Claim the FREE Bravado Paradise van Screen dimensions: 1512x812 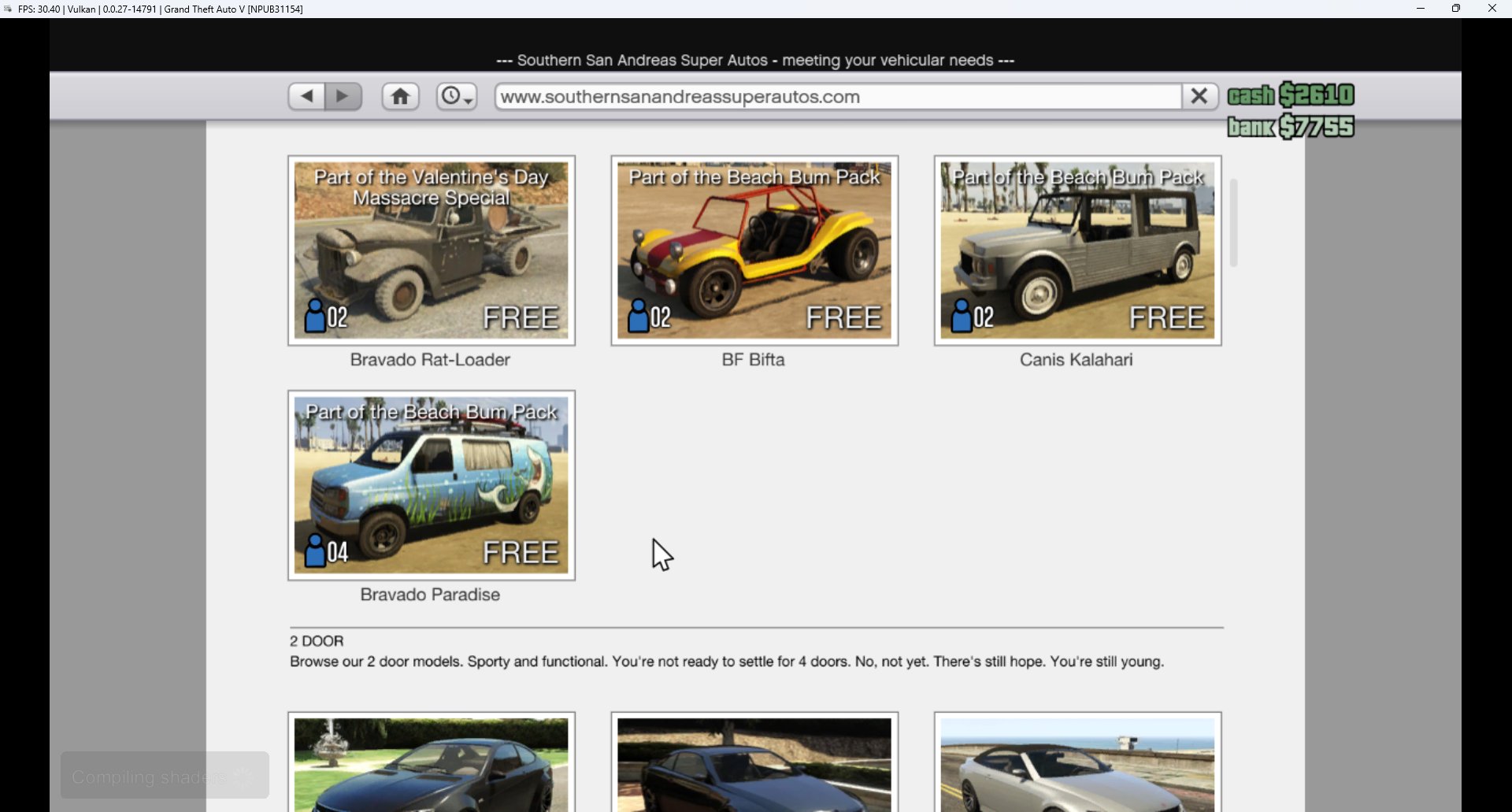pos(521,553)
